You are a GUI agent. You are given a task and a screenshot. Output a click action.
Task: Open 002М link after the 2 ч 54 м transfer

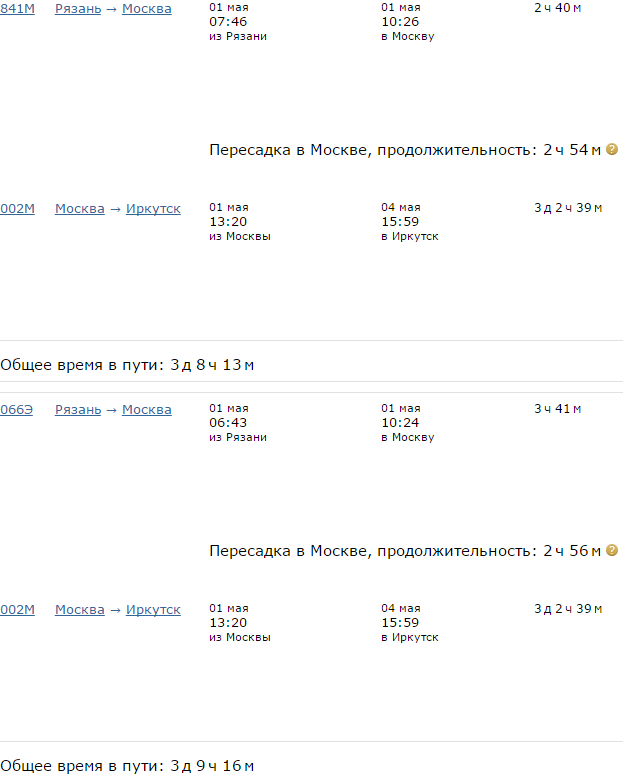click(17, 209)
